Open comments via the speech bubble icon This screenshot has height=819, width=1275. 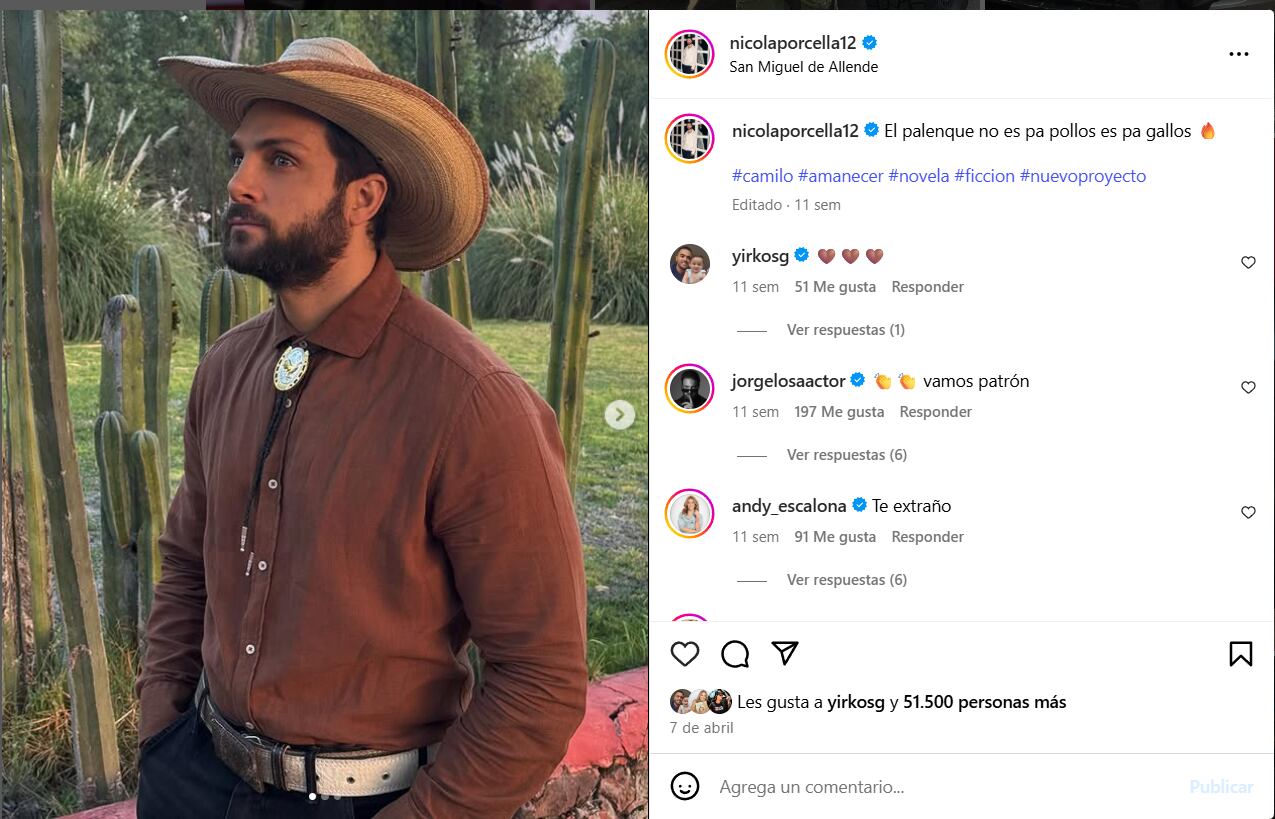point(735,653)
